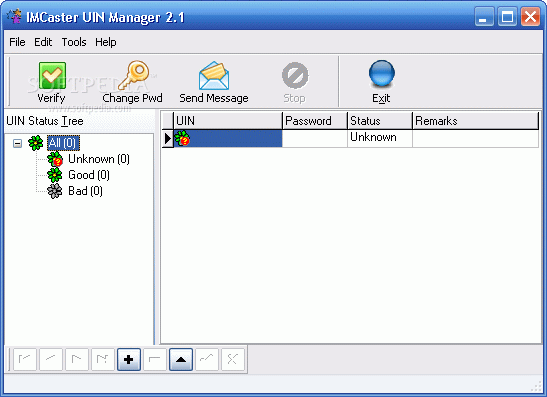Click the plus Insert record navigator button

(x=129, y=359)
